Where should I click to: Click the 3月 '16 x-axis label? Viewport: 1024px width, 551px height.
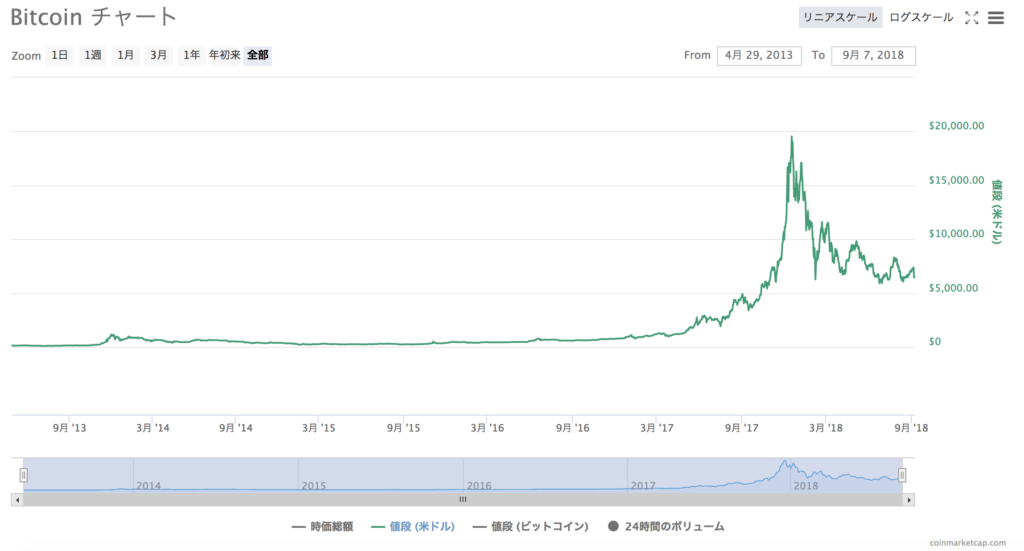click(x=487, y=428)
